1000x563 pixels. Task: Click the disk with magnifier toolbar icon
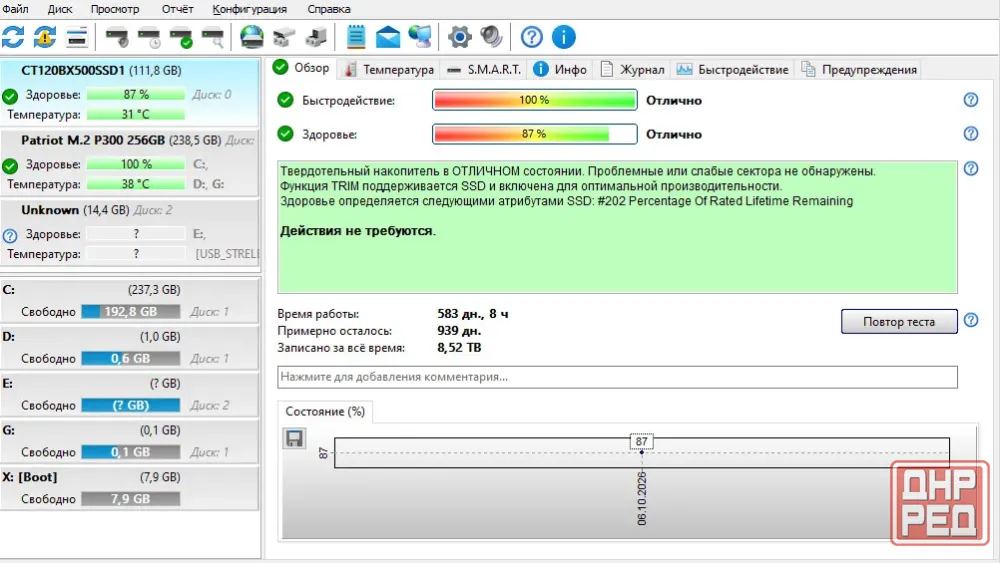coord(213,38)
